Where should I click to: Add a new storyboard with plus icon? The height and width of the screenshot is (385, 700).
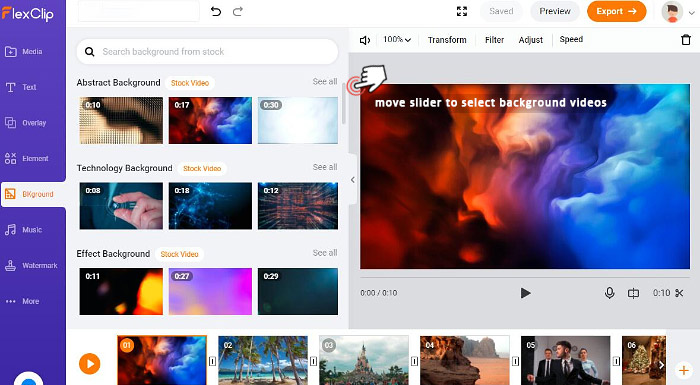[683, 370]
